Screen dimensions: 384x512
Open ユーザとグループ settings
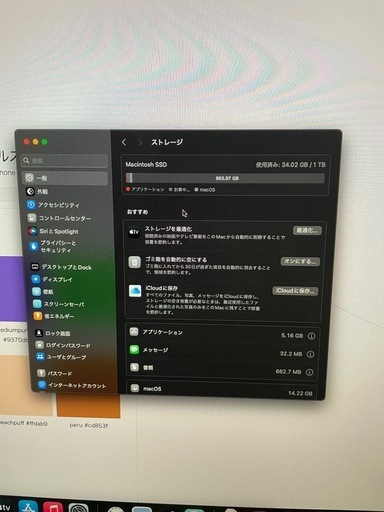point(61,357)
